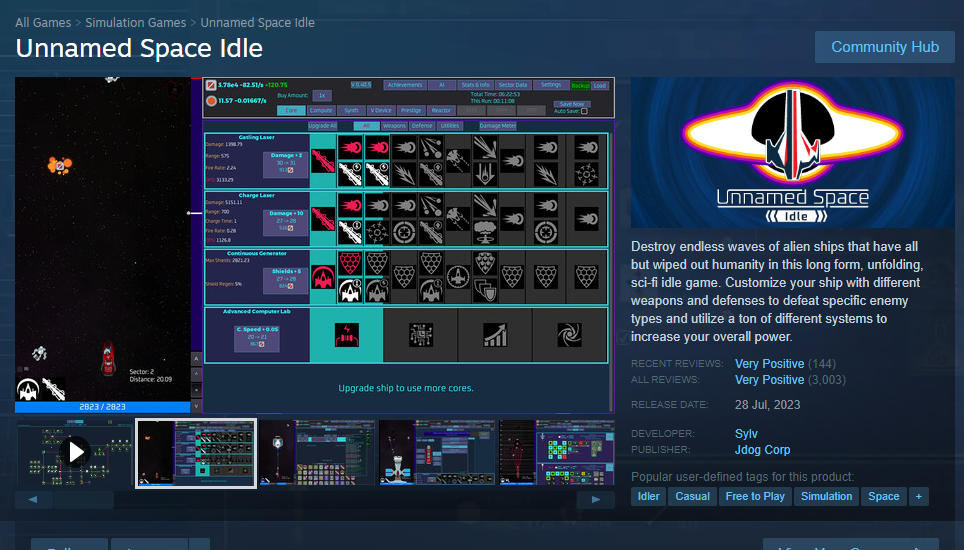Open the third screenshot thumbnail with inventory grid
964x550 pixels.
tap(317, 453)
